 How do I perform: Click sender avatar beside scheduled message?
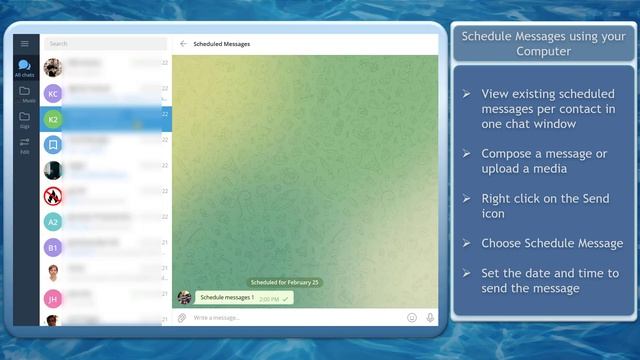coord(184,298)
